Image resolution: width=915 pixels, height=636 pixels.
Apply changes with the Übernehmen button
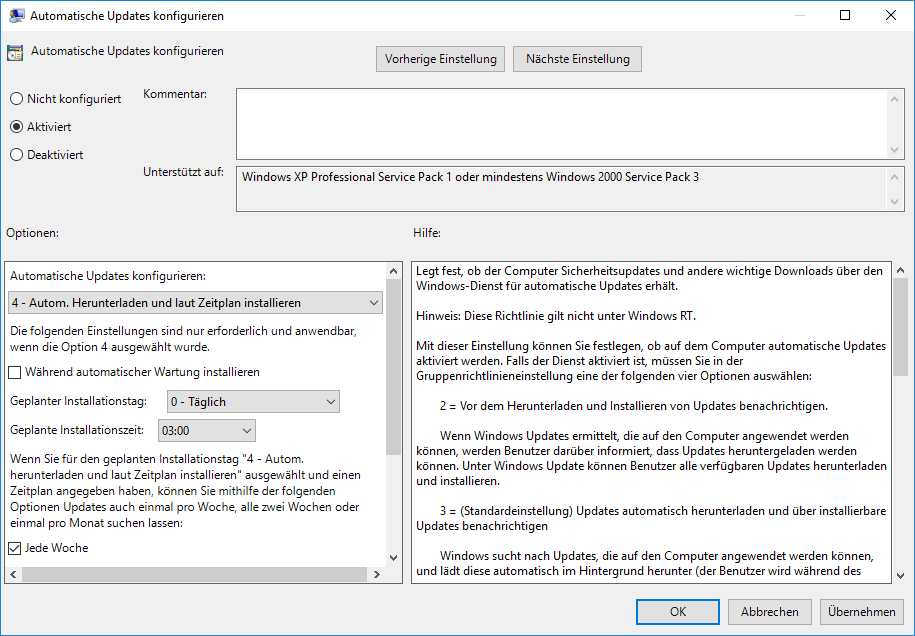pyautogui.click(x=861, y=612)
